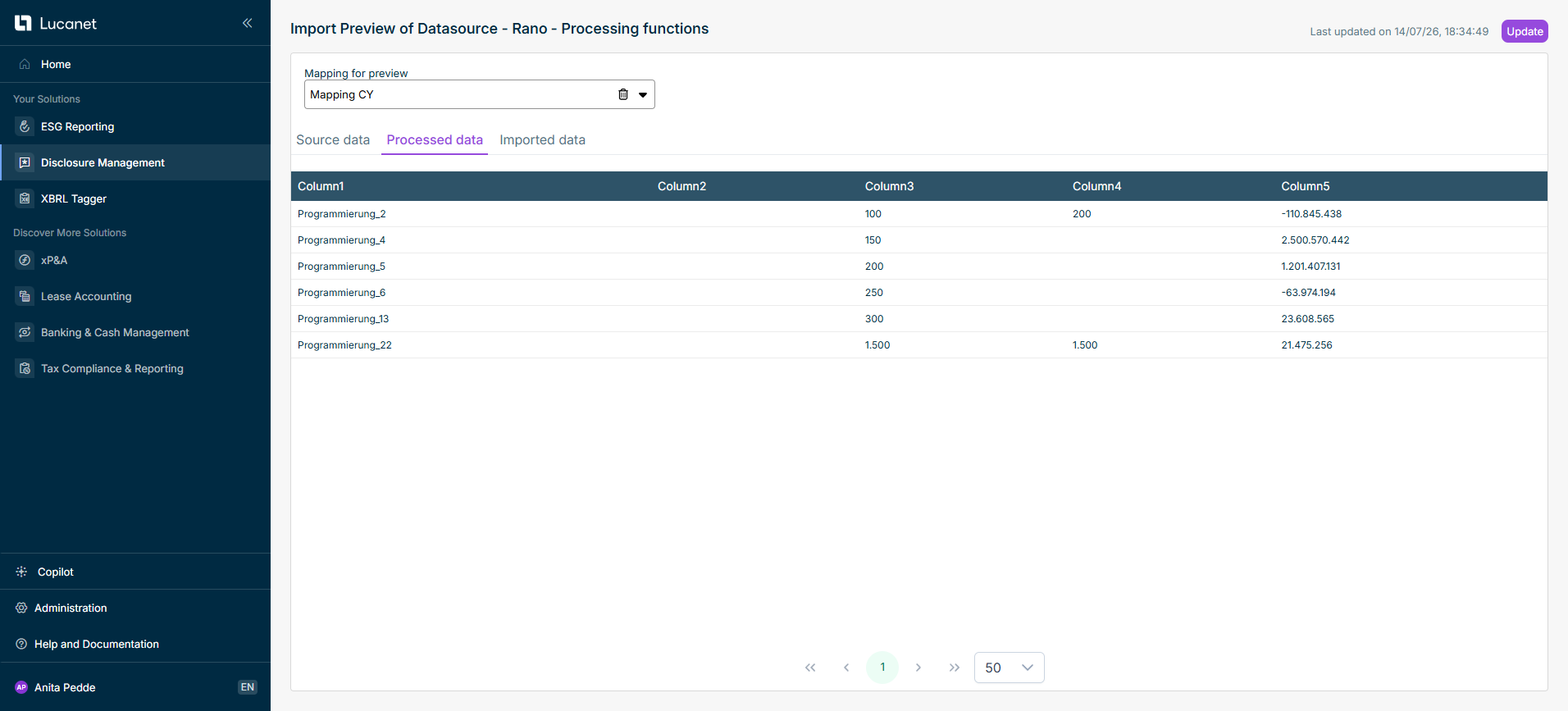Switch language via EN selector
The height and width of the screenshot is (711, 1568).
tap(247, 687)
